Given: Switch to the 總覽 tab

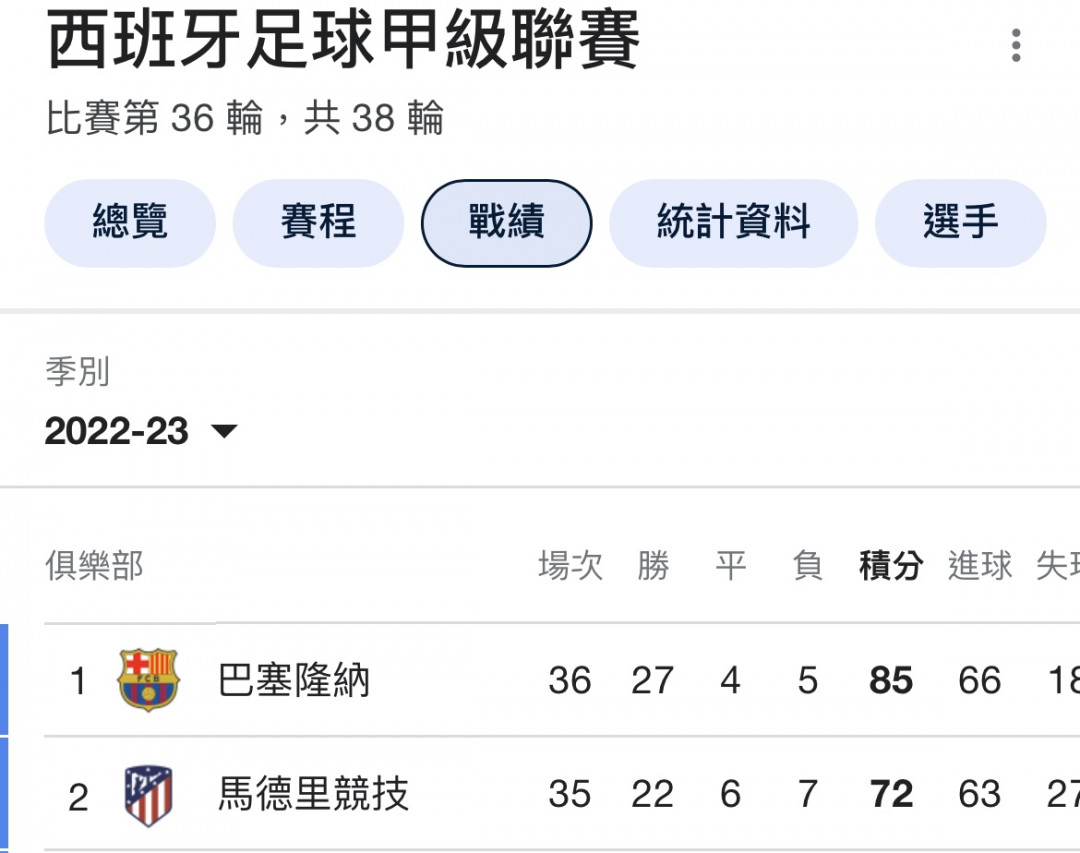Looking at the screenshot, I should 130,223.
